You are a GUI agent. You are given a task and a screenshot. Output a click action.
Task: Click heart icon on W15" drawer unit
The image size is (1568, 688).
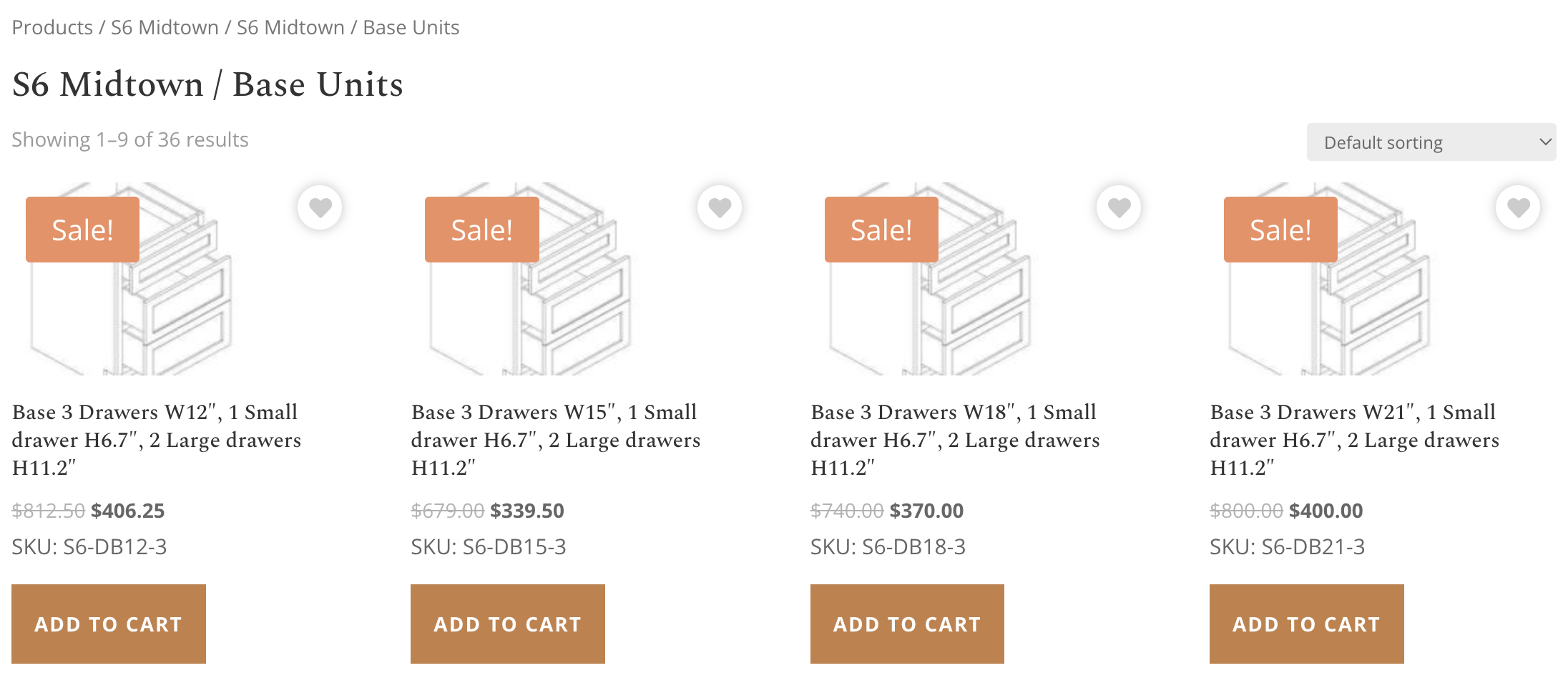pos(719,207)
